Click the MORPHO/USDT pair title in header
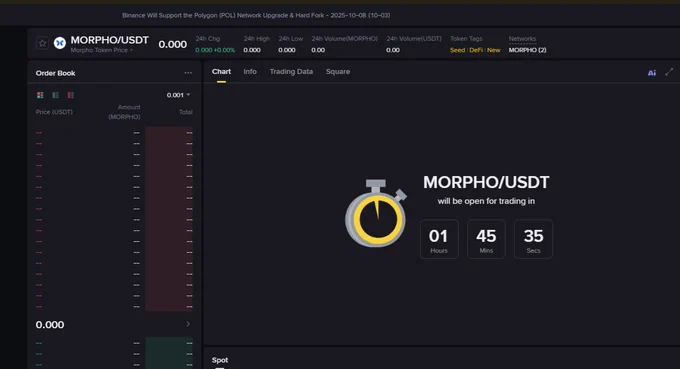 click(x=109, y=40)
